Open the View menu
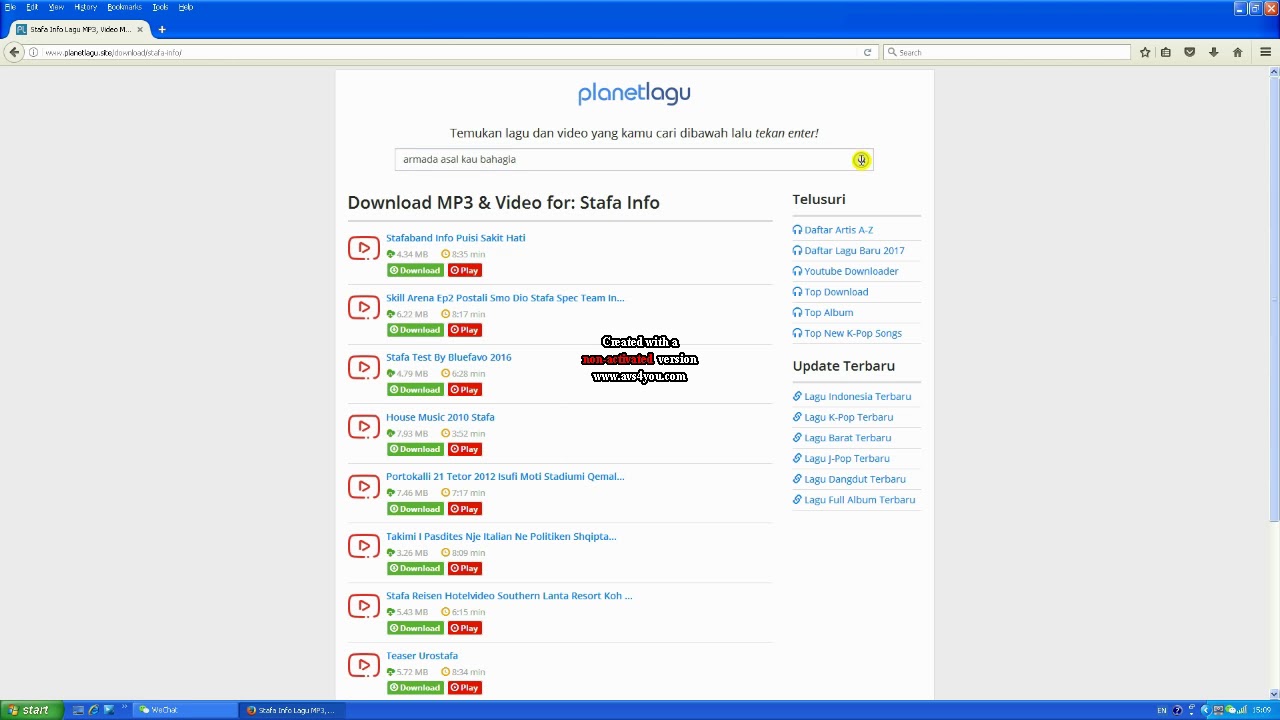 click(56, 7)
